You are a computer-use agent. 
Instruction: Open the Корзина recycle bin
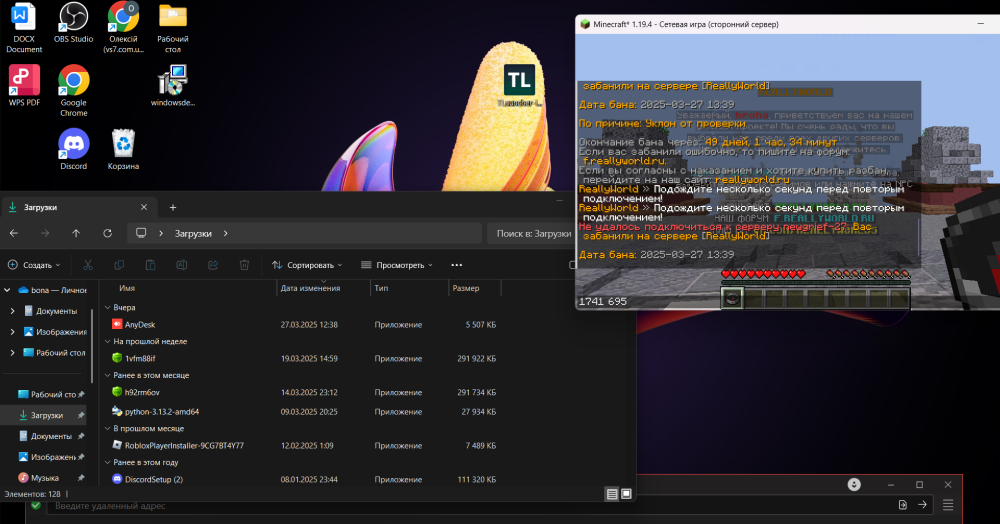point(123,150)
